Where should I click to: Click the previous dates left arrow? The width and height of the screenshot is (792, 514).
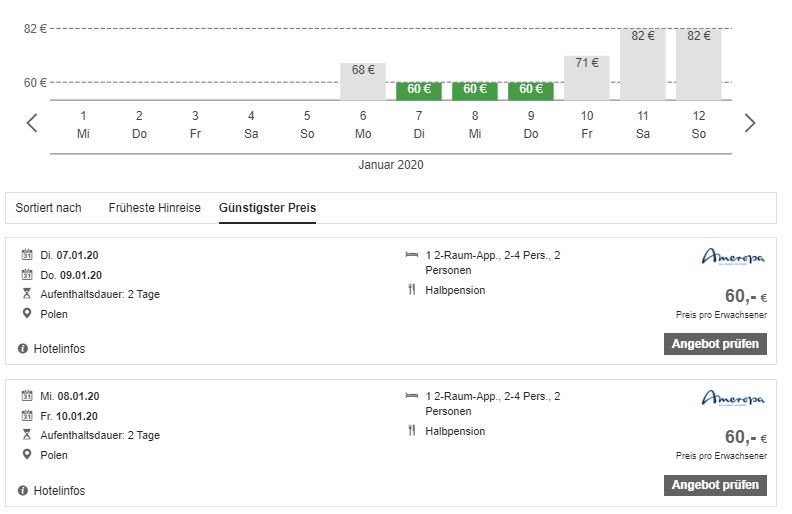(x=32, y=123)
